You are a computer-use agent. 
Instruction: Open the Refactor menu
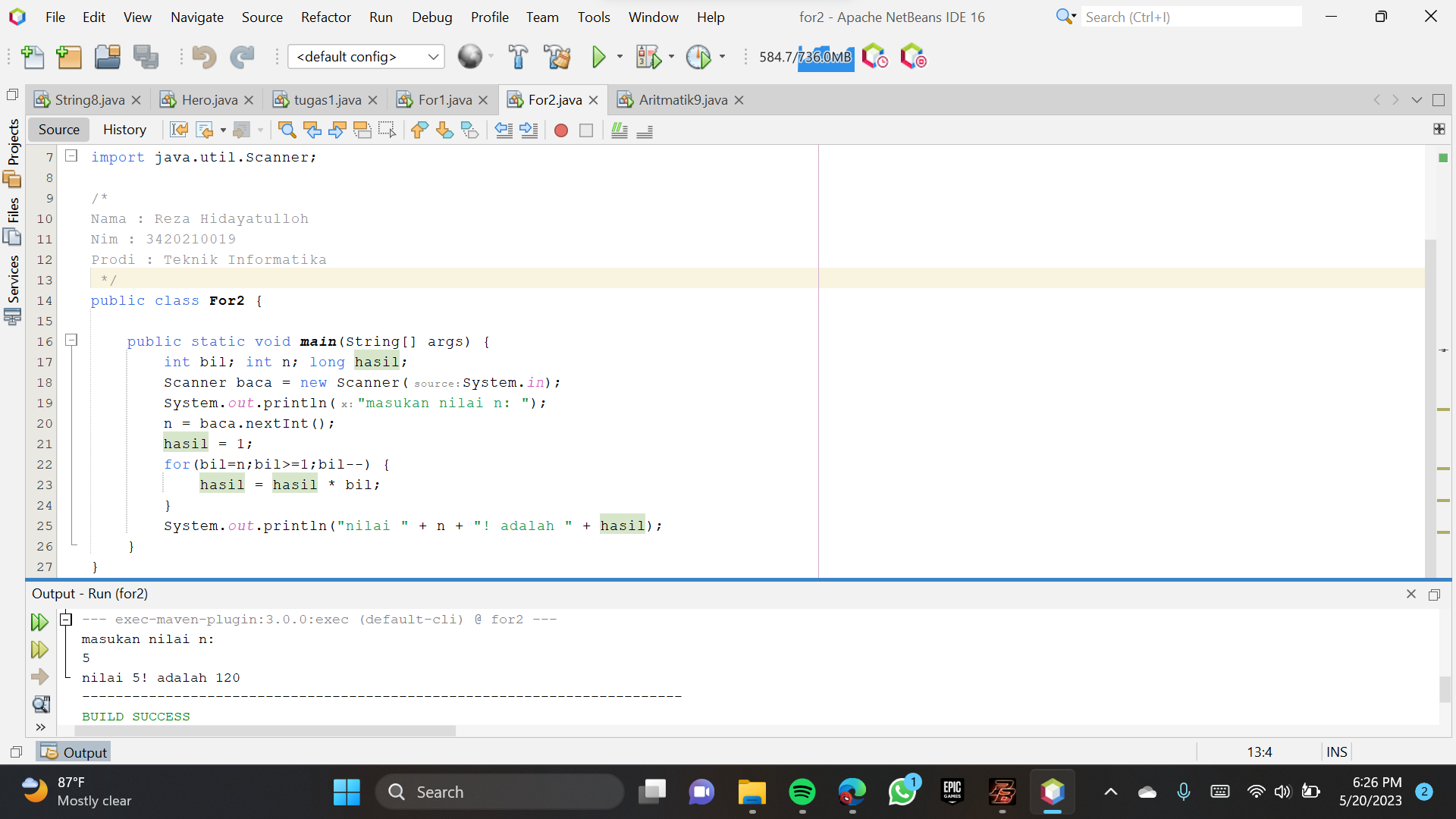pyautogui.click(x=325, y=17)
